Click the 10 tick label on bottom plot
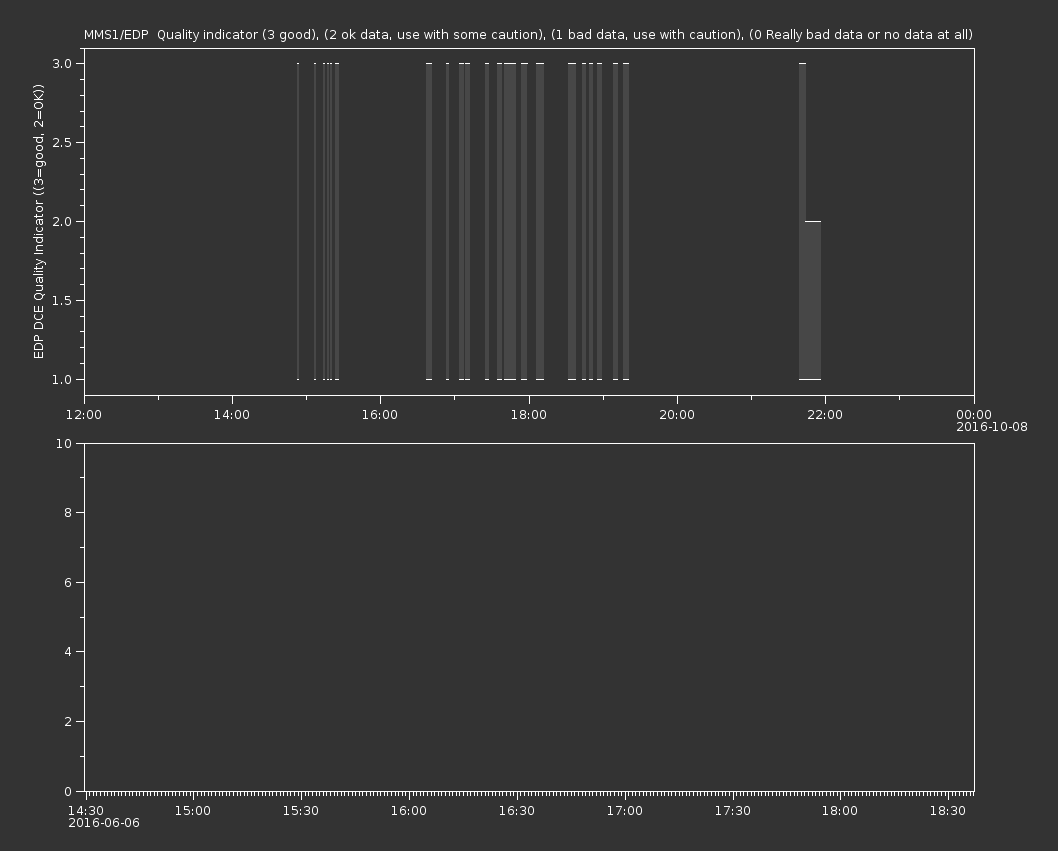 (x=64, y=443)
